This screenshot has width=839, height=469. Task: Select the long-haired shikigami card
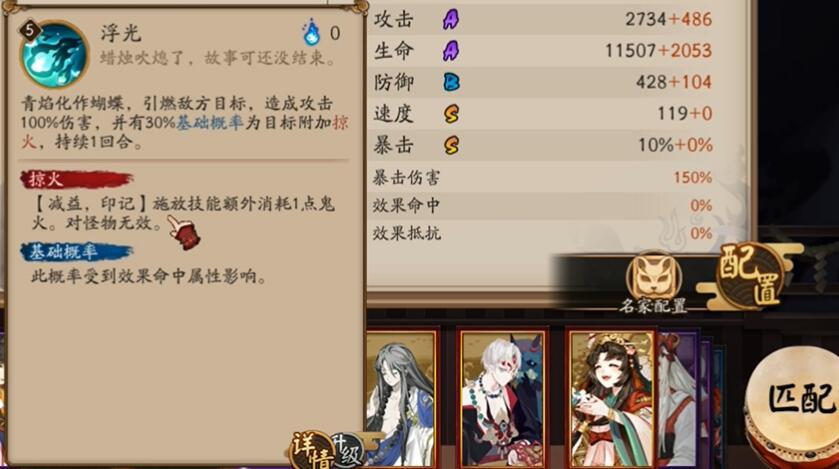[402, 398]
